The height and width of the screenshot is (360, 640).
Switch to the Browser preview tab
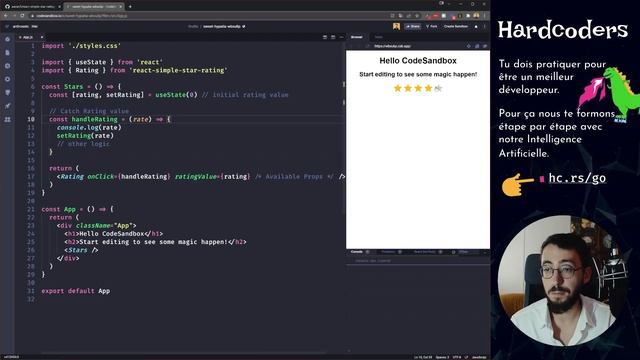[x=356, y=37]
